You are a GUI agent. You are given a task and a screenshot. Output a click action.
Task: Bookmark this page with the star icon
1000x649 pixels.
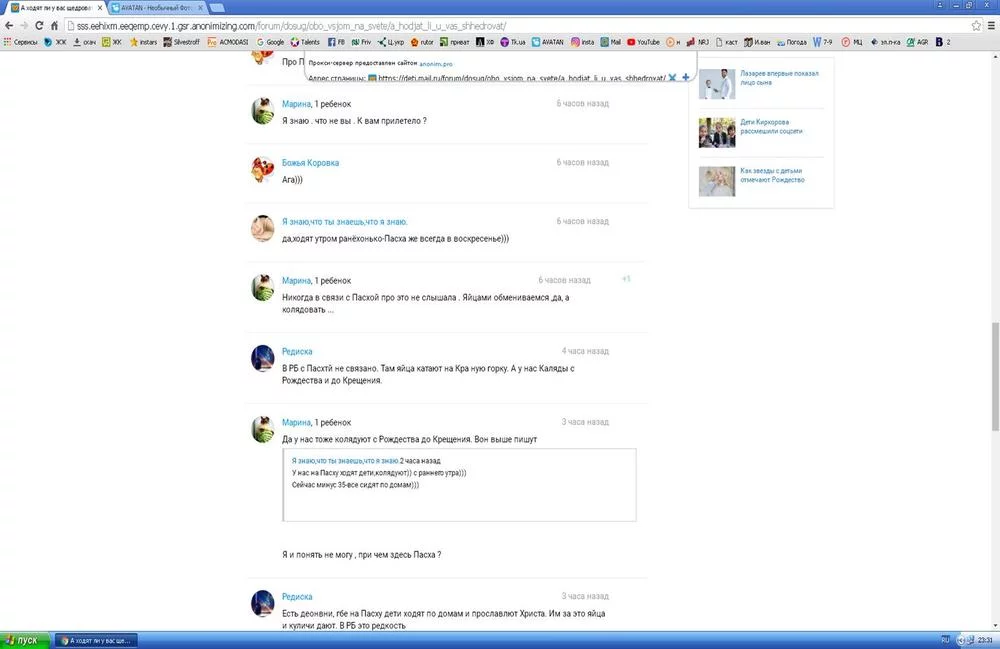pyautogui.click(x=976, y=26)
